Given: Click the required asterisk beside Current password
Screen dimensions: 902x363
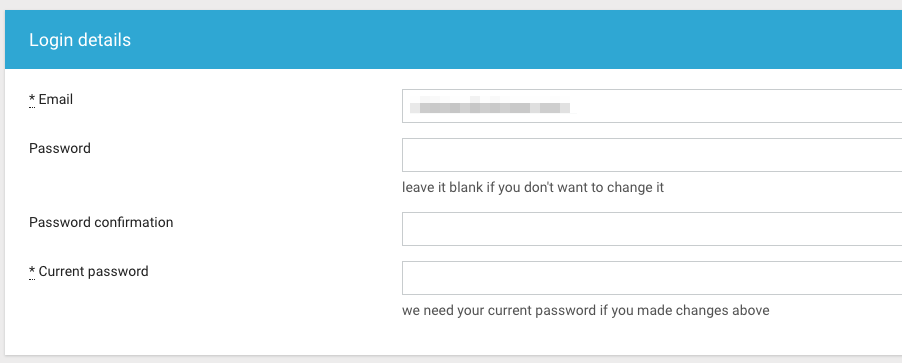Looking at the screenshot, I should (x=32, y=271).
